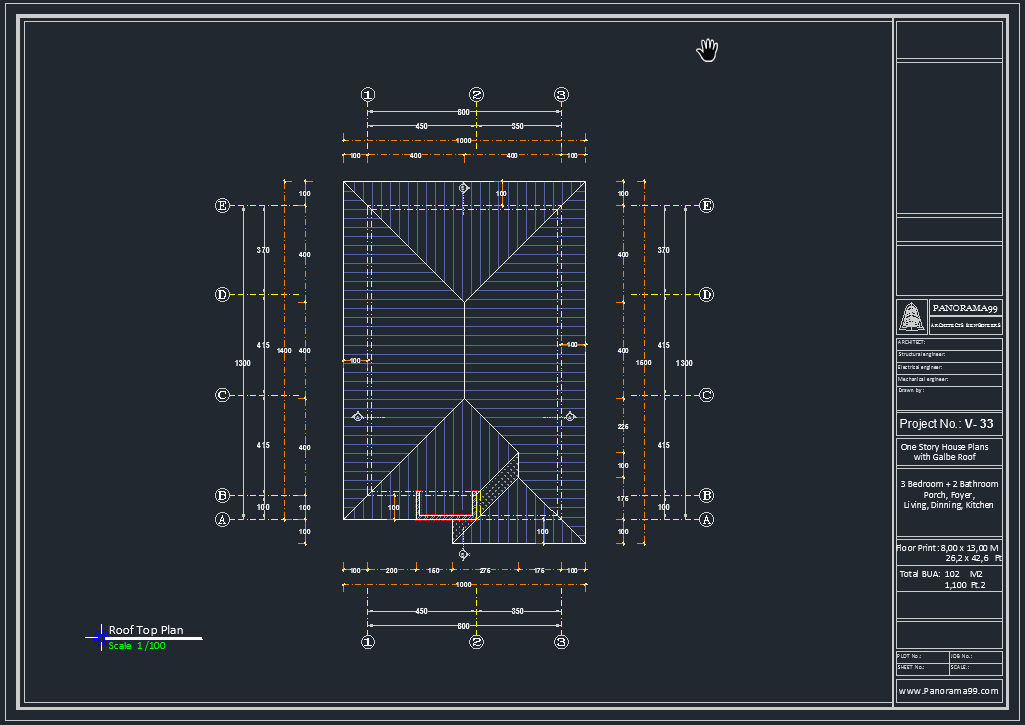Select the section marker on roof's right side
Image resolution: width=1025 pixels, height=725 pixels.
tap(570, 416)
